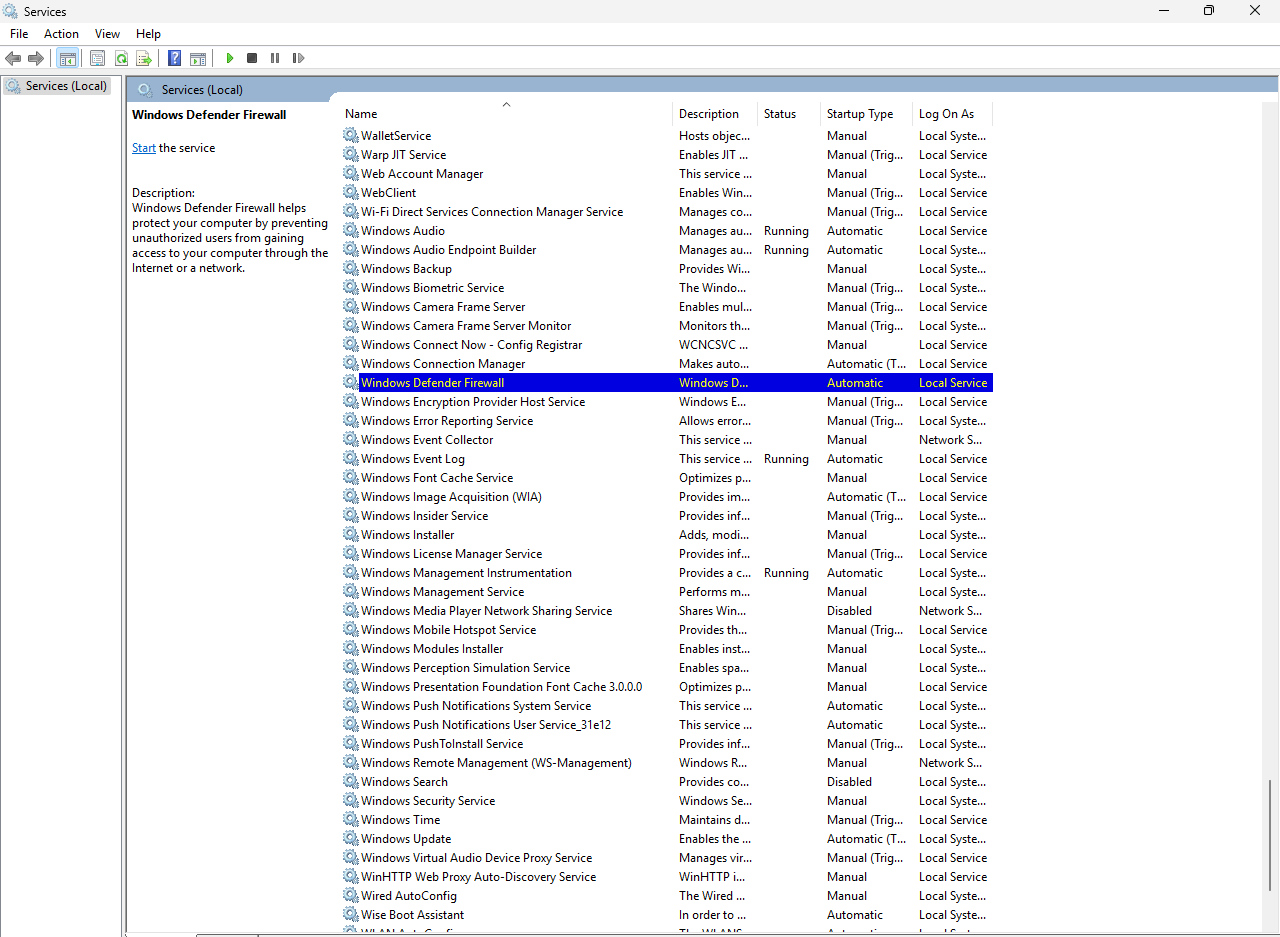
Task: Open the Properties toolbar icon
Action: [97, 58]
